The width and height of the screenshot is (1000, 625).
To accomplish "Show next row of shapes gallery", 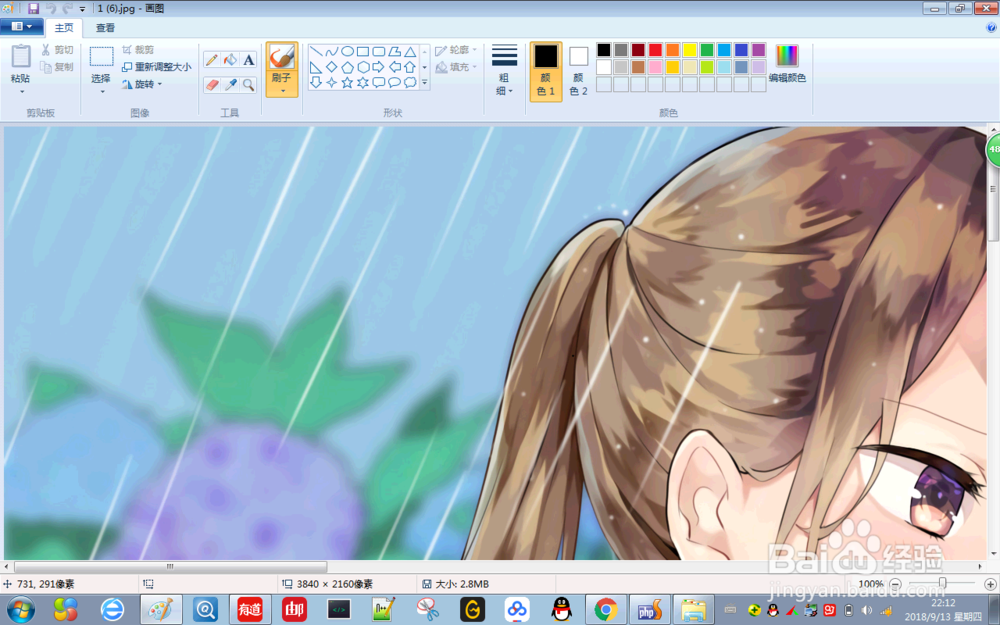I will [425, 67].
